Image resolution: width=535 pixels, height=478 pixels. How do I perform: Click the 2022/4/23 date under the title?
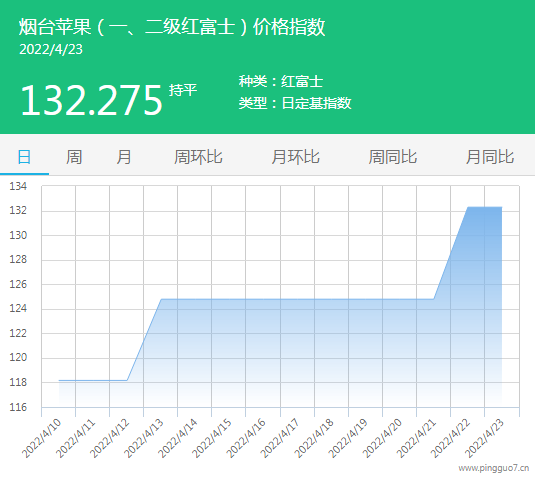click(51, 49)
